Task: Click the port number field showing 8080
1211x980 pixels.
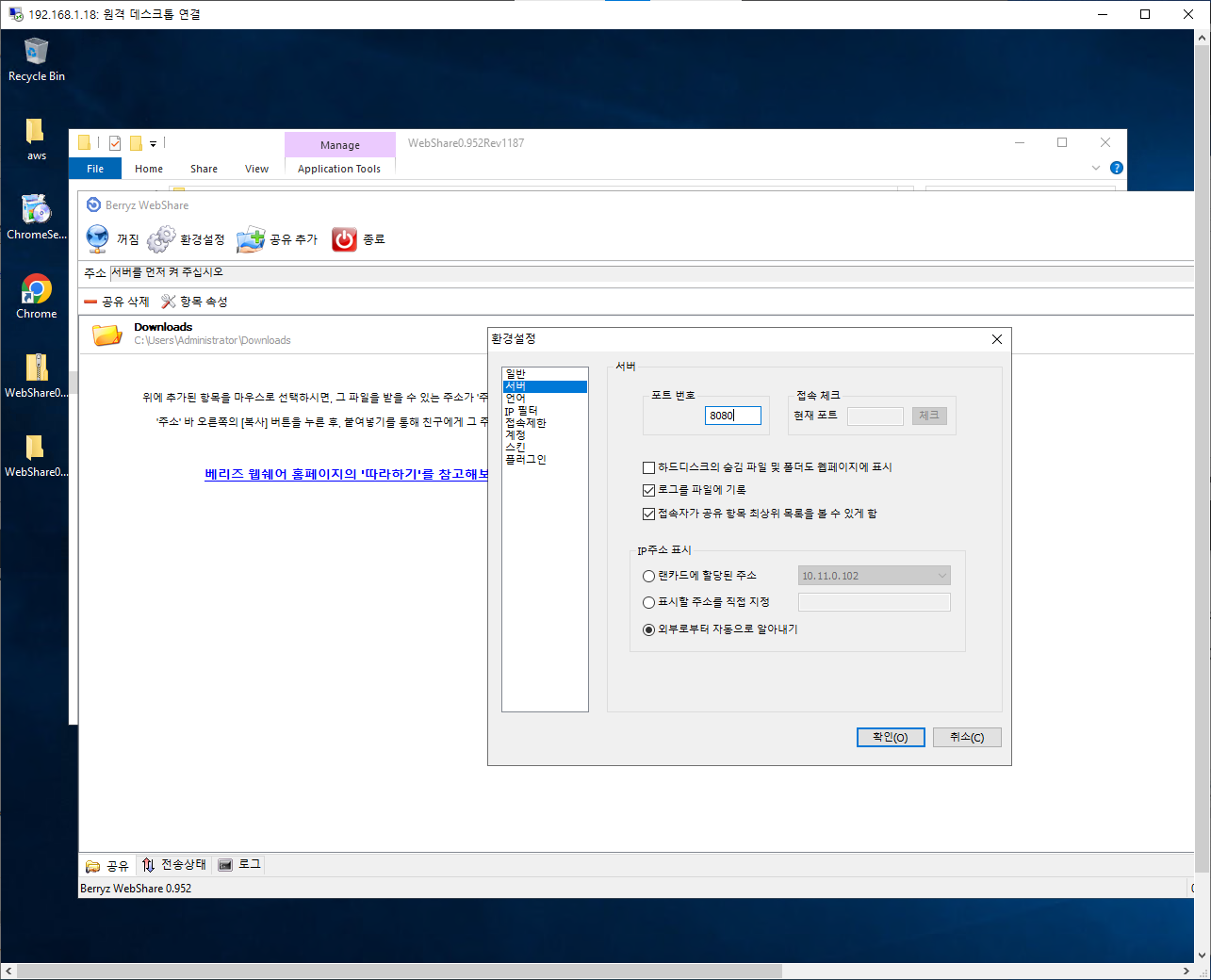Action: [x=733, y=416]
